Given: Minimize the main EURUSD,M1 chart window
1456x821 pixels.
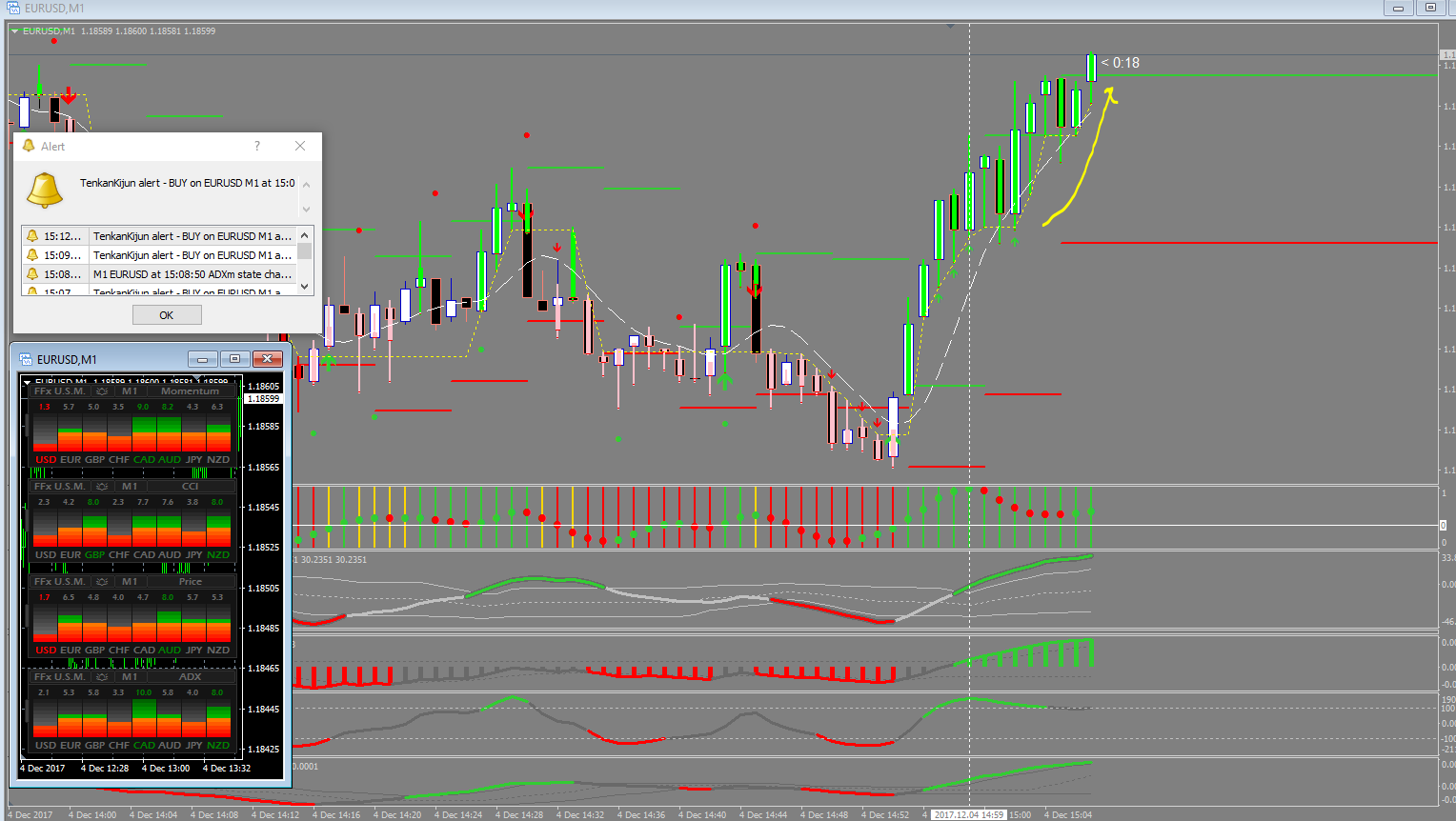Looking at the screenshot, I should click(x=1398, y=8).
